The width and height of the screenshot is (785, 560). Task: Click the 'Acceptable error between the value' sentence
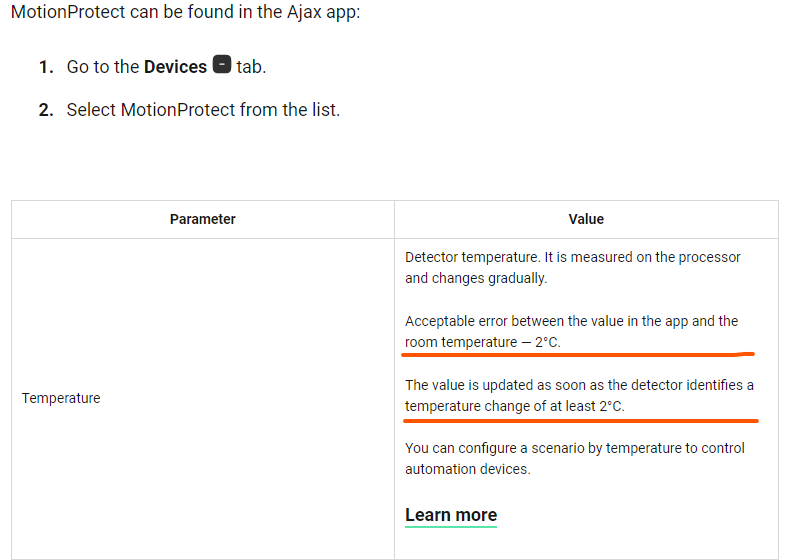571,331
